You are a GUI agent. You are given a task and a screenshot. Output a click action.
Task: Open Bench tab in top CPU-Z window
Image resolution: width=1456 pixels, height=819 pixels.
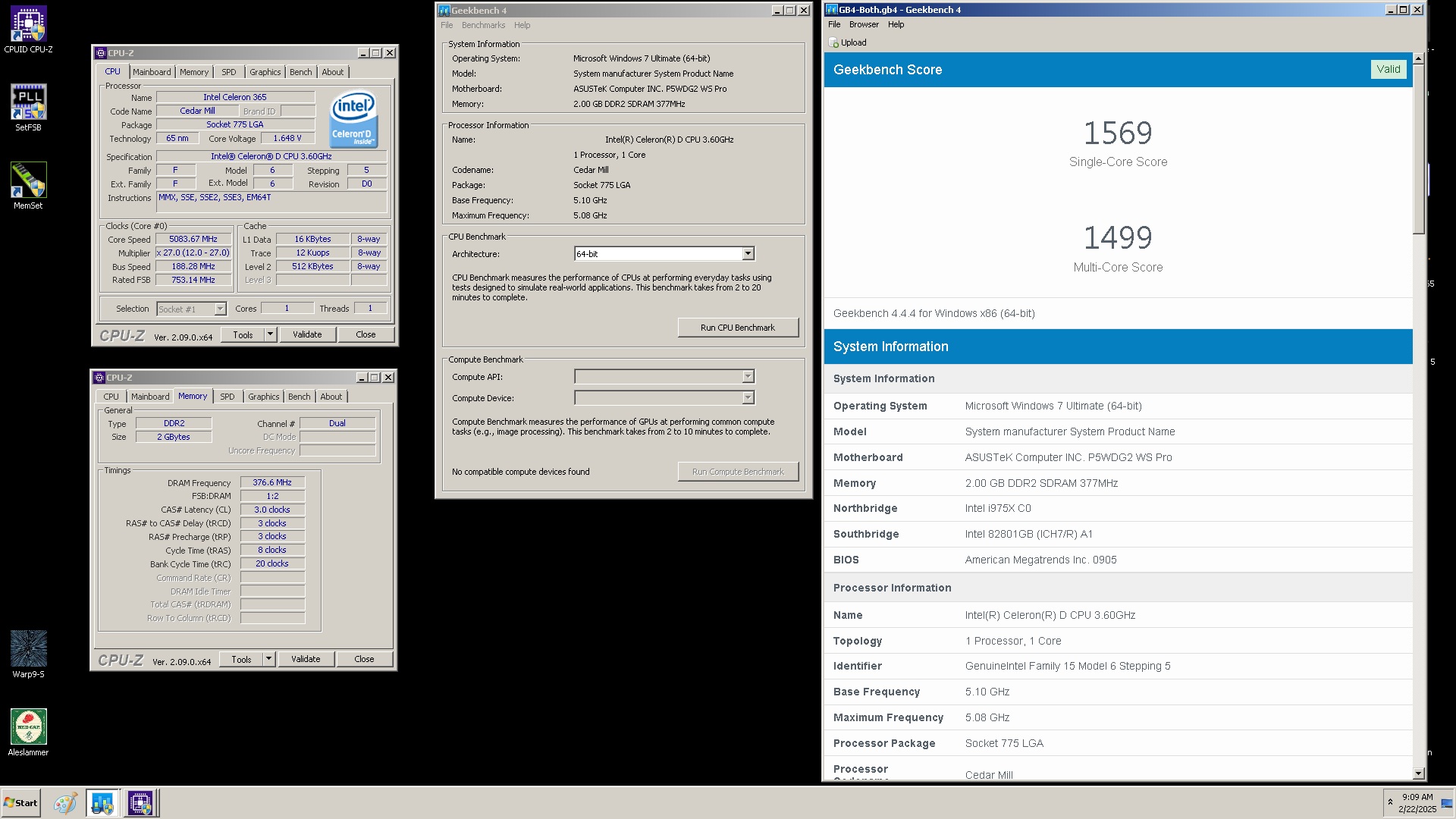301,72
